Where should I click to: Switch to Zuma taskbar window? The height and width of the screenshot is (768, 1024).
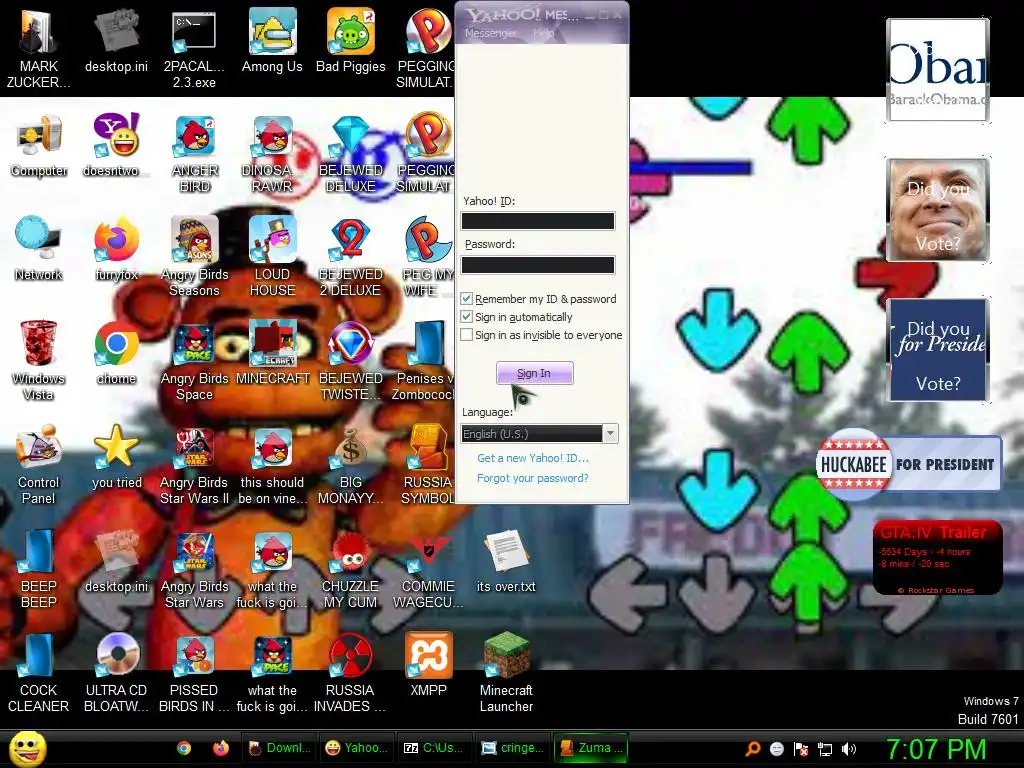point(590,748)
